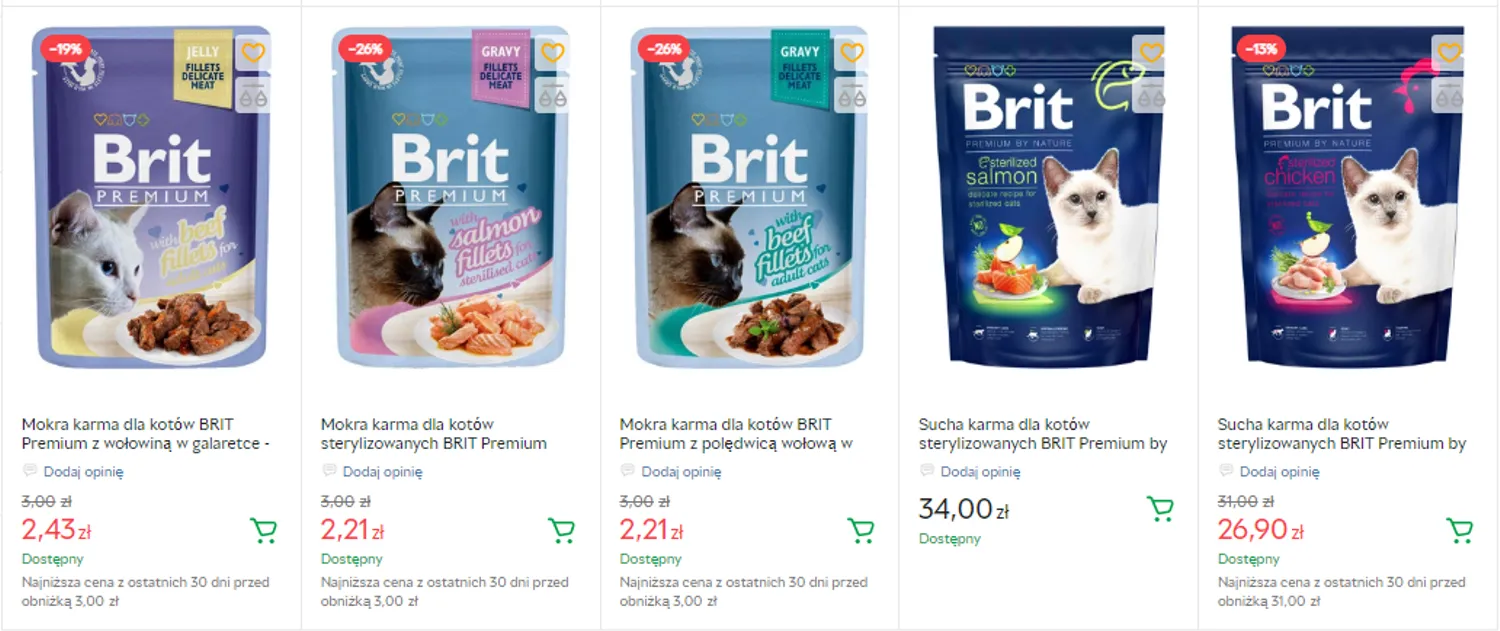Open the Brit salmon fillets gravy pouch image
Screen dimensions: 1500x631
click(x=450, y=200)
